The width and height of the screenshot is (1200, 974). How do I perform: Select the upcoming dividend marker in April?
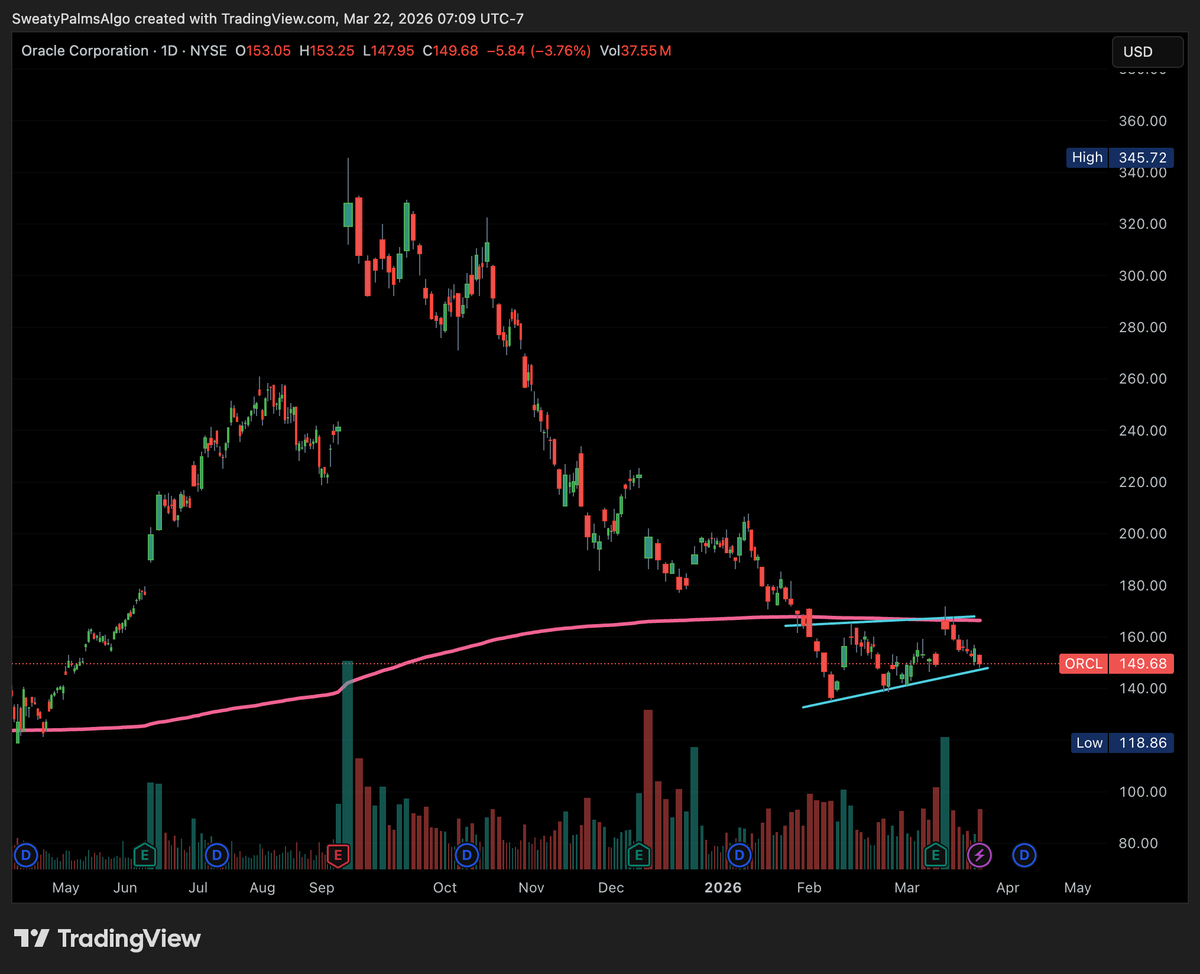[x=1024, y=855]
